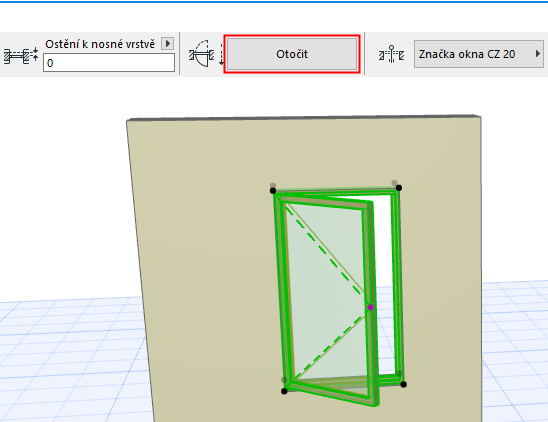The image size is (548, 422).
Task: Select the black top-left window hotspot
Action: click(273, 191)
